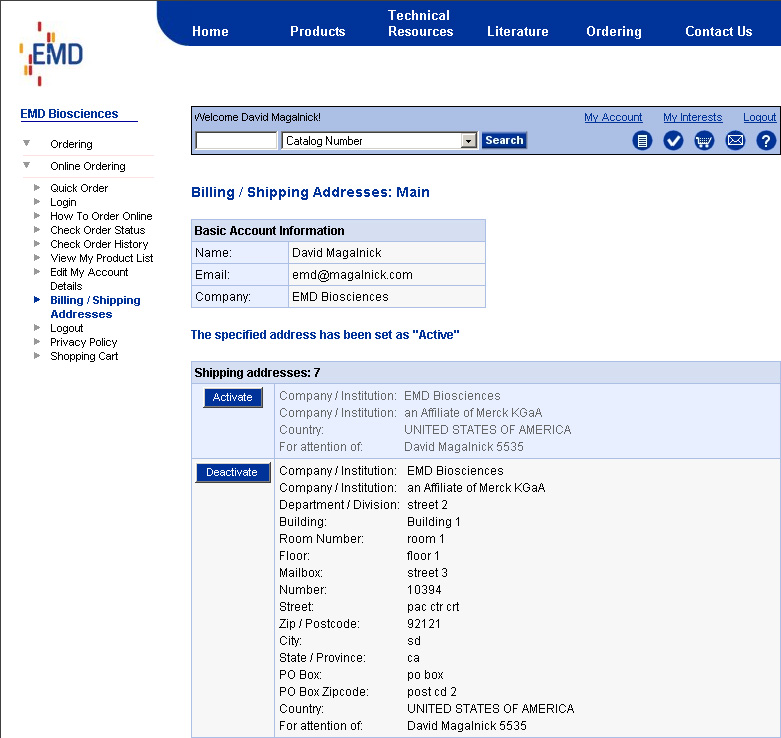Image resolution: width=781 pixels, height=738 pixels.
Task: Open the Catalog Number dropdown
Action: click(x=380, y=141)
